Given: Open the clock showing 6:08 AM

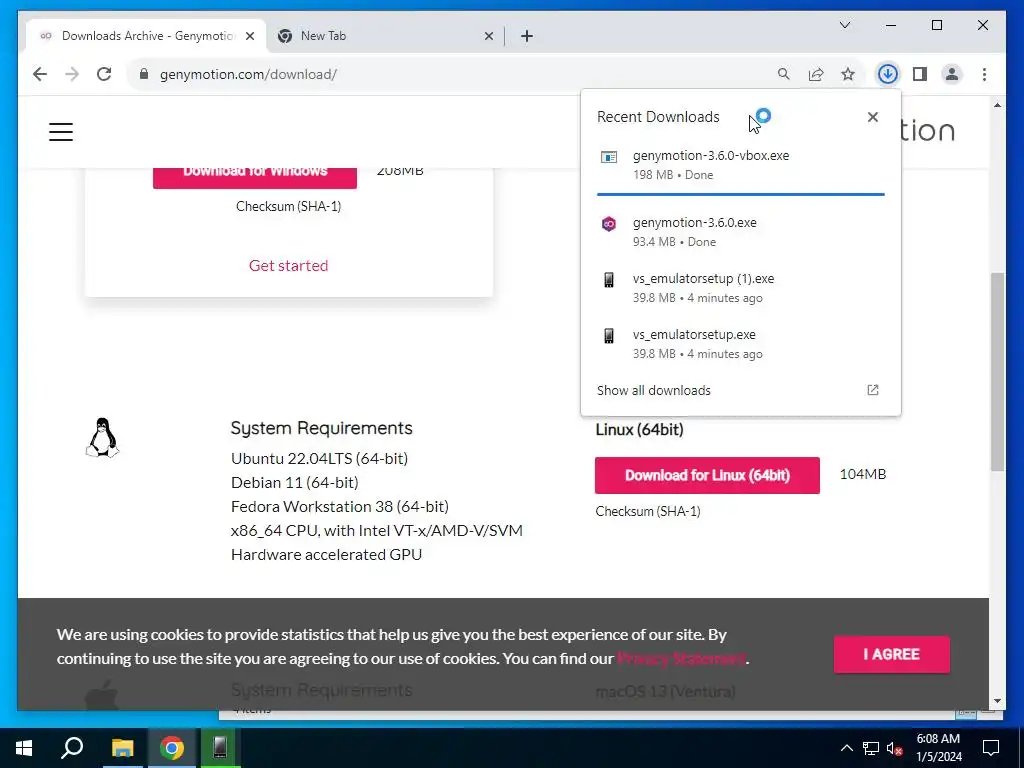Looking at the screenshot, I should pos(938,748).
